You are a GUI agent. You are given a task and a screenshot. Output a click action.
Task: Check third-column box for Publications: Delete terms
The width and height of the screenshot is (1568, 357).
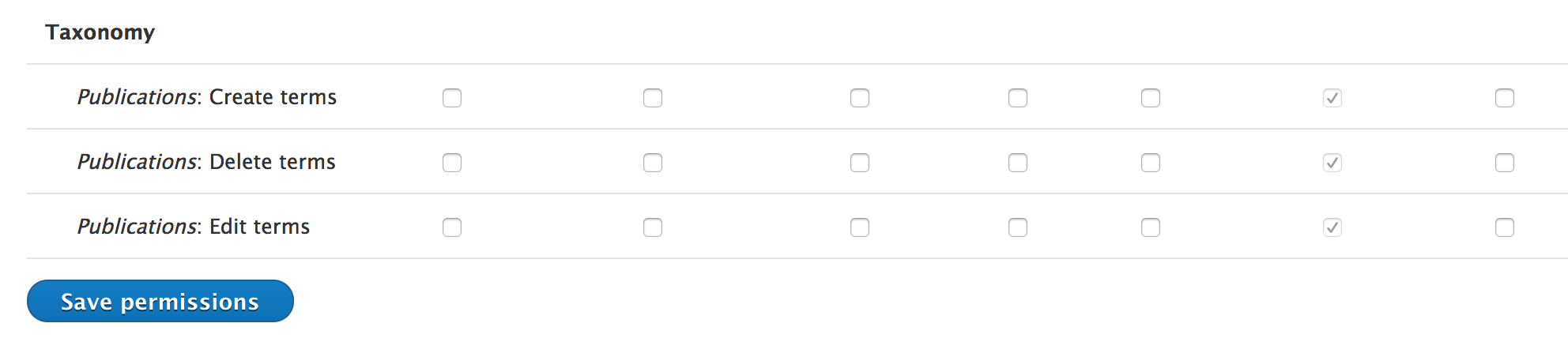[860, 163]
